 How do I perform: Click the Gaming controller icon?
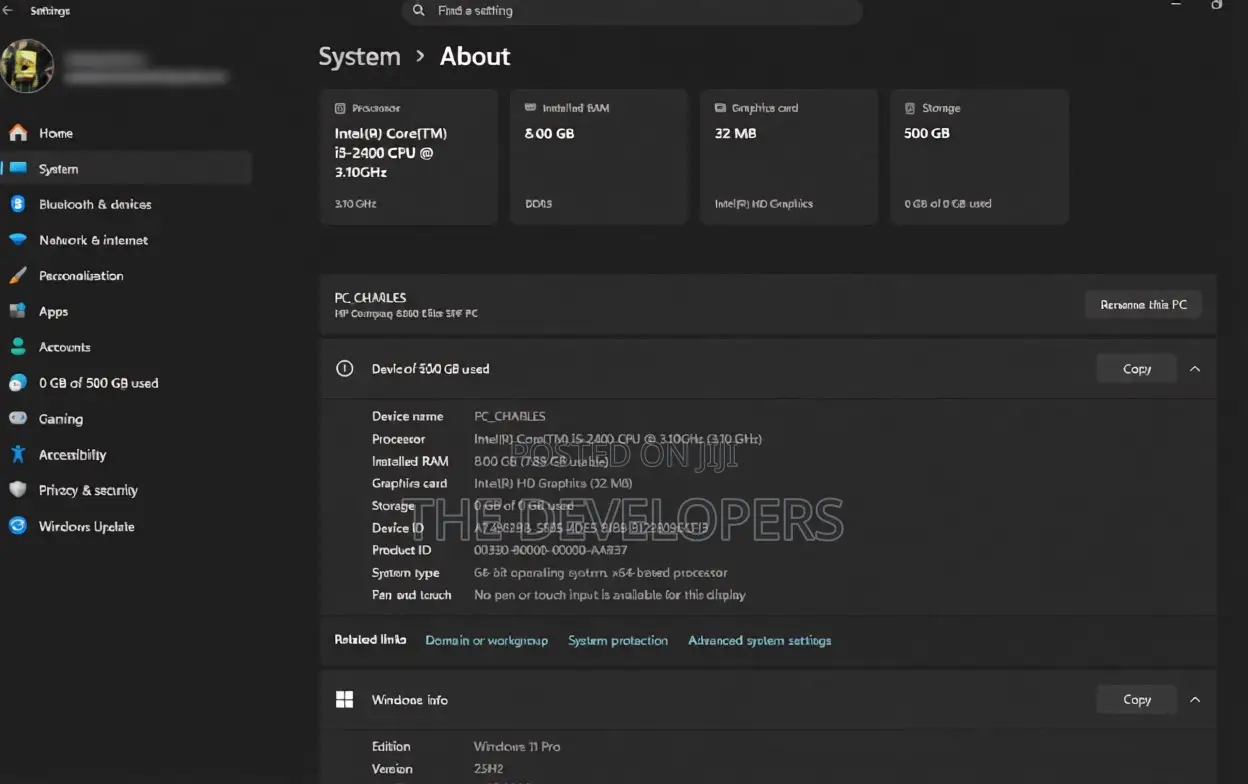(x=18, y=419)
